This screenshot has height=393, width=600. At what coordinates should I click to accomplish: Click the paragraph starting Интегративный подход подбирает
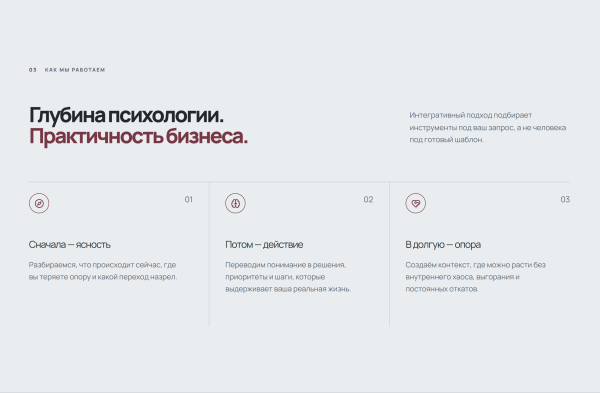coord(488,127)
